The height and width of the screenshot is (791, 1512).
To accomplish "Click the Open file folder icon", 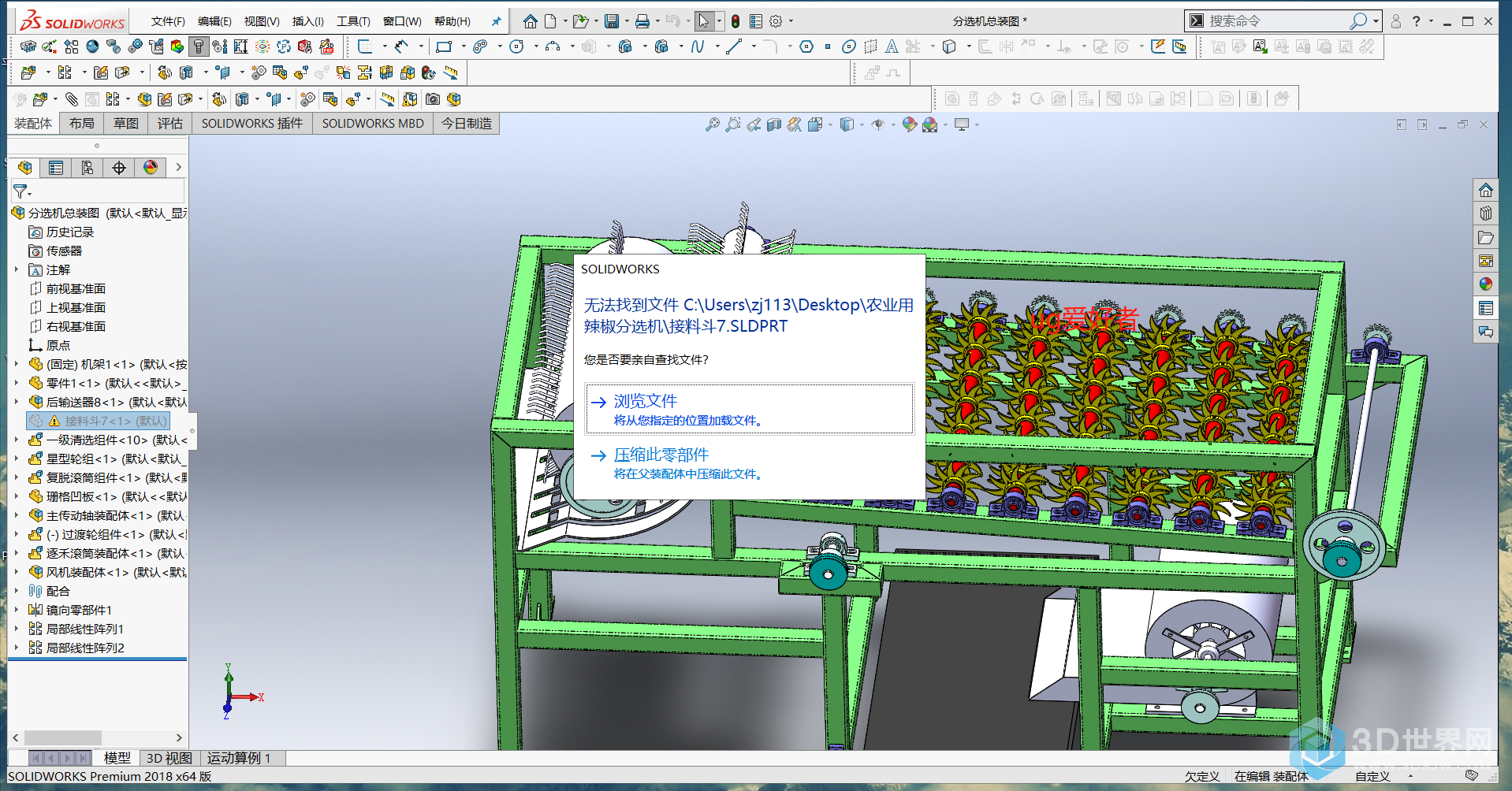I will click(x=580, y=21).
